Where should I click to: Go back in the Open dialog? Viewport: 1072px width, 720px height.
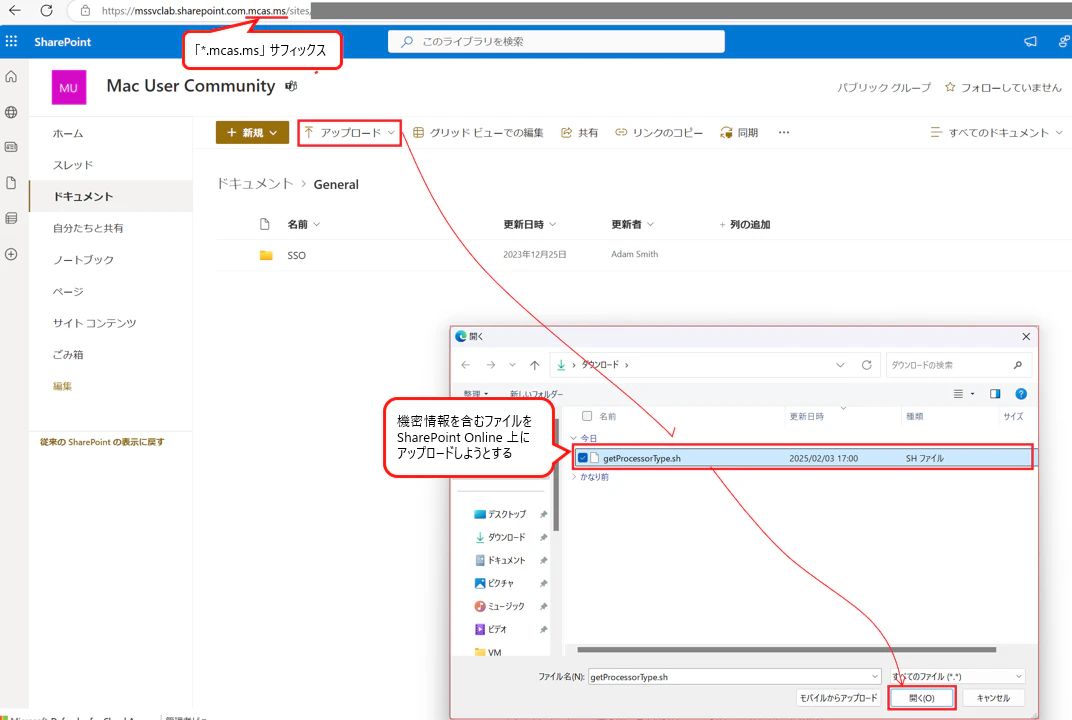coord(466,365)
